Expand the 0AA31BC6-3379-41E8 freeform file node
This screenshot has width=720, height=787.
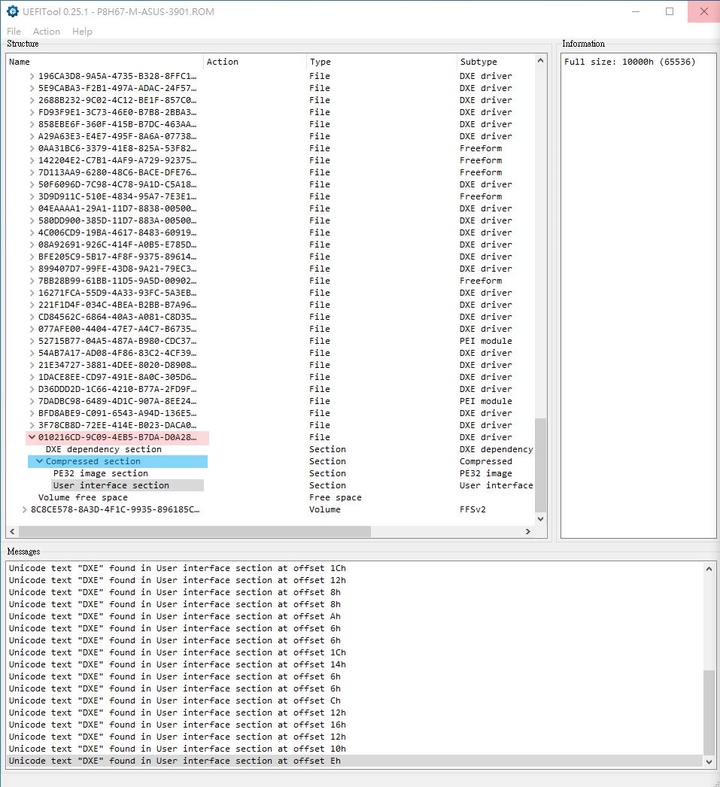32,149
